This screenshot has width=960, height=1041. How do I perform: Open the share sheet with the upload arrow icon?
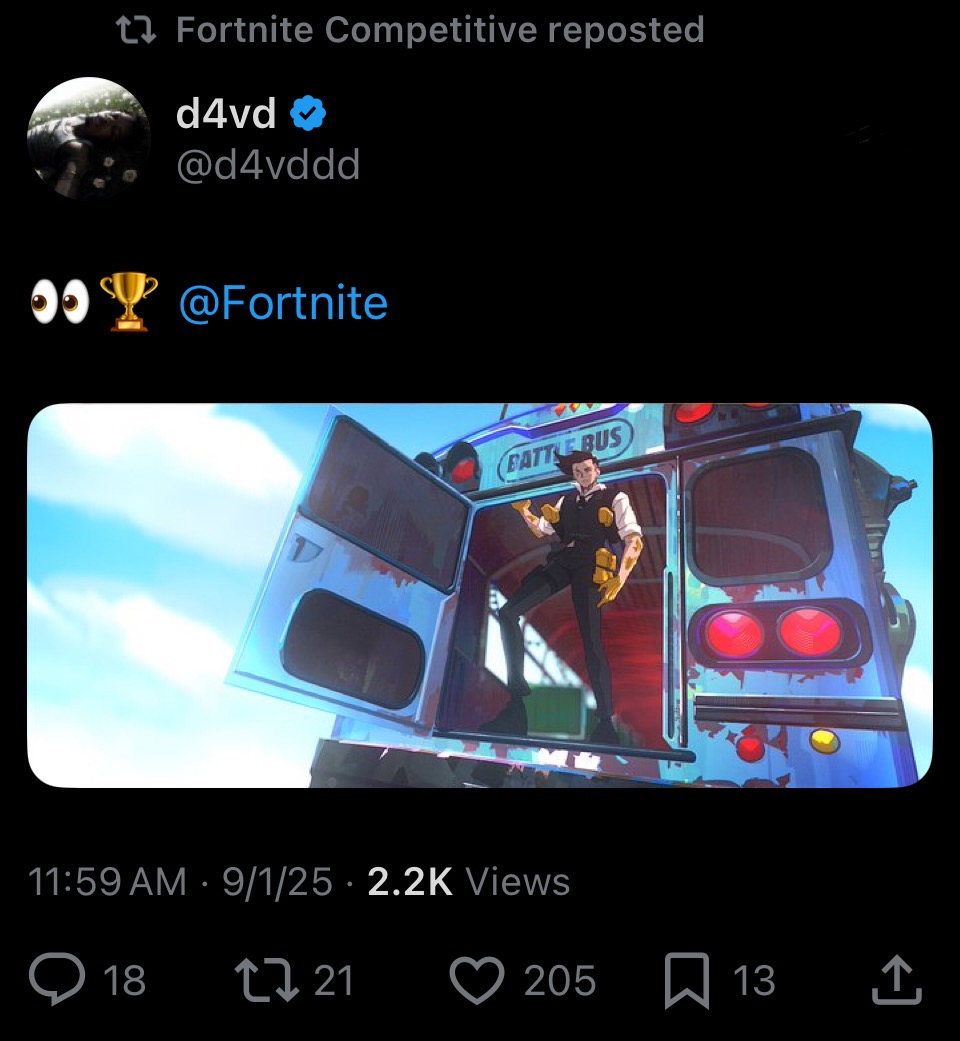(896, 979)
